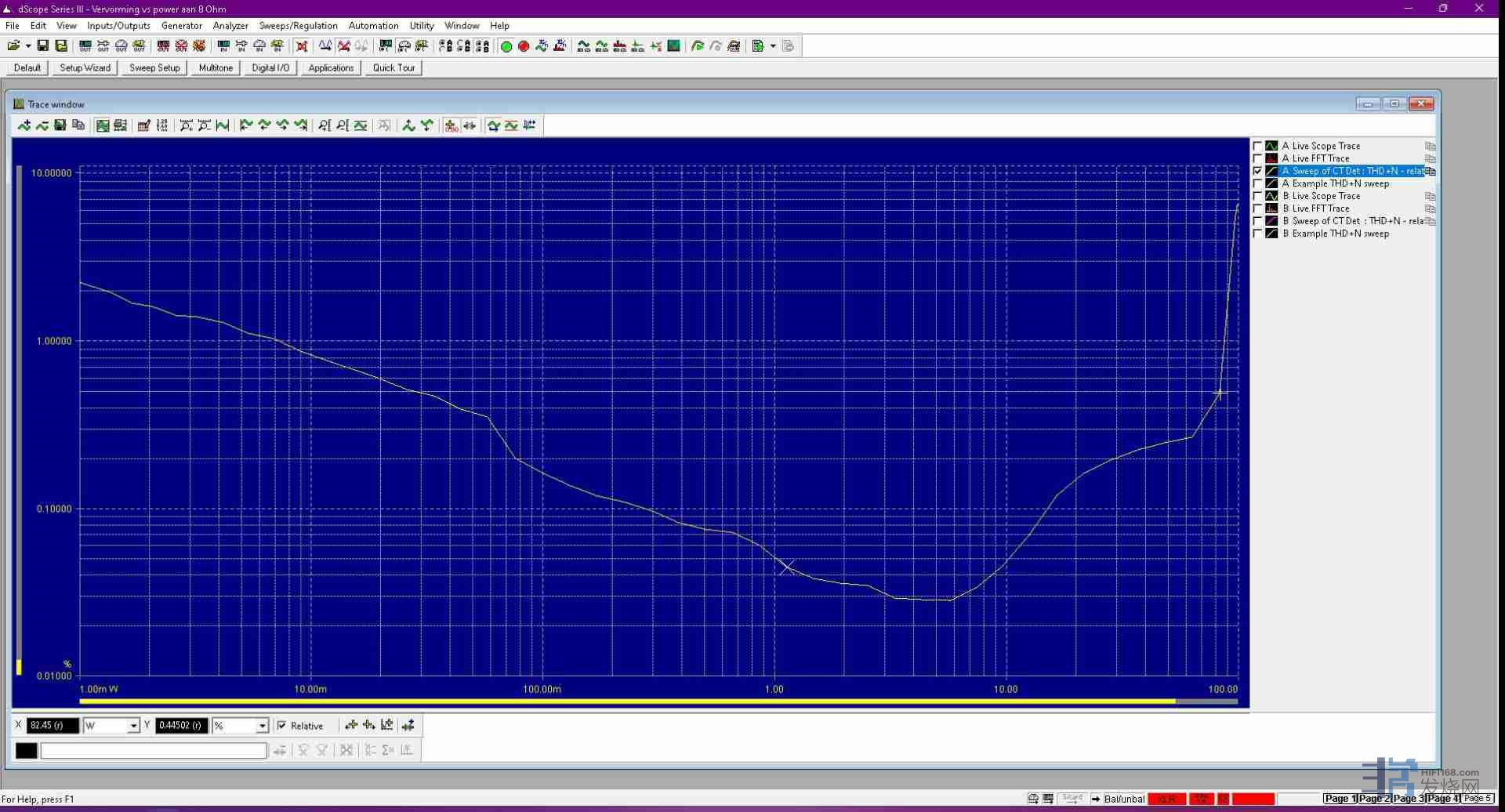The image size is (1505, 812).
Task: Toggle the Relative checkbox
Action: [x=282, y=726]
